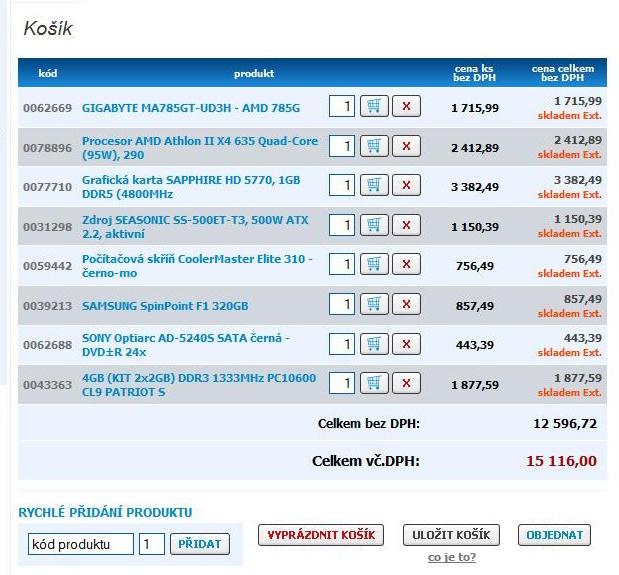Viewport: 619px width, 575px height.
Task: Delete SAMSUNG SpinPoint F1 320GB
Action: click(x=406, y=304)
